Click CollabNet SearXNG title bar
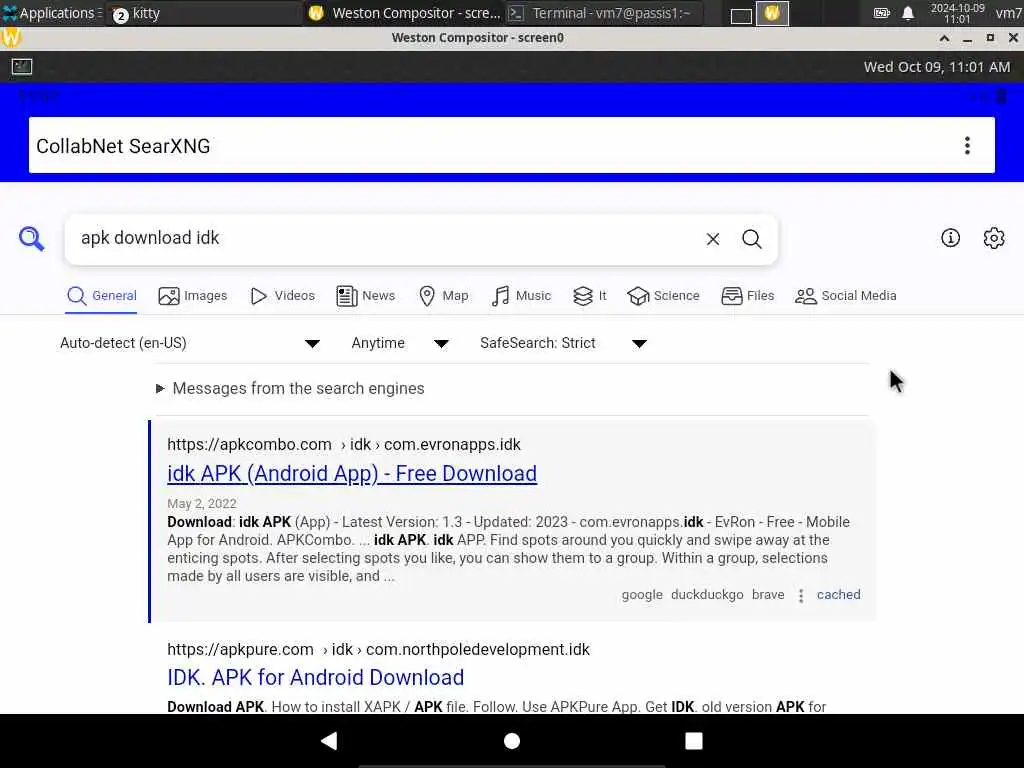The width and height of the screenshot is (1024, 768). coord(511,146)
